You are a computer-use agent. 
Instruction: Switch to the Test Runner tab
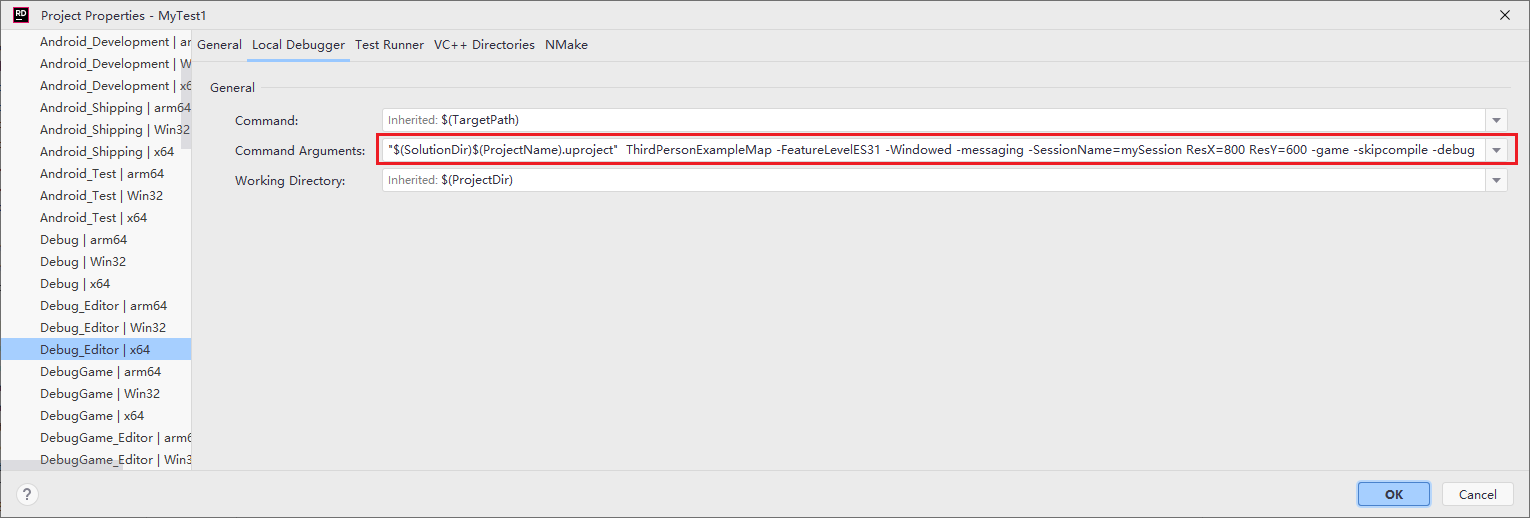389,45
